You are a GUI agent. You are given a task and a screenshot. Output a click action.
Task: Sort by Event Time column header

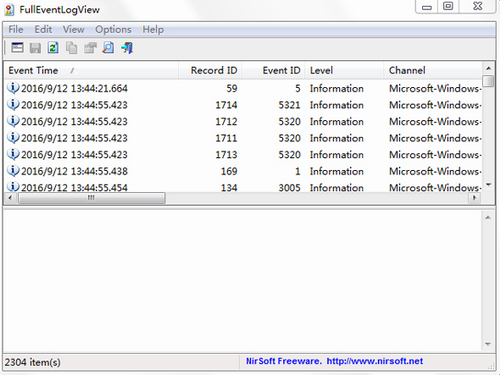tap(91, 70)
